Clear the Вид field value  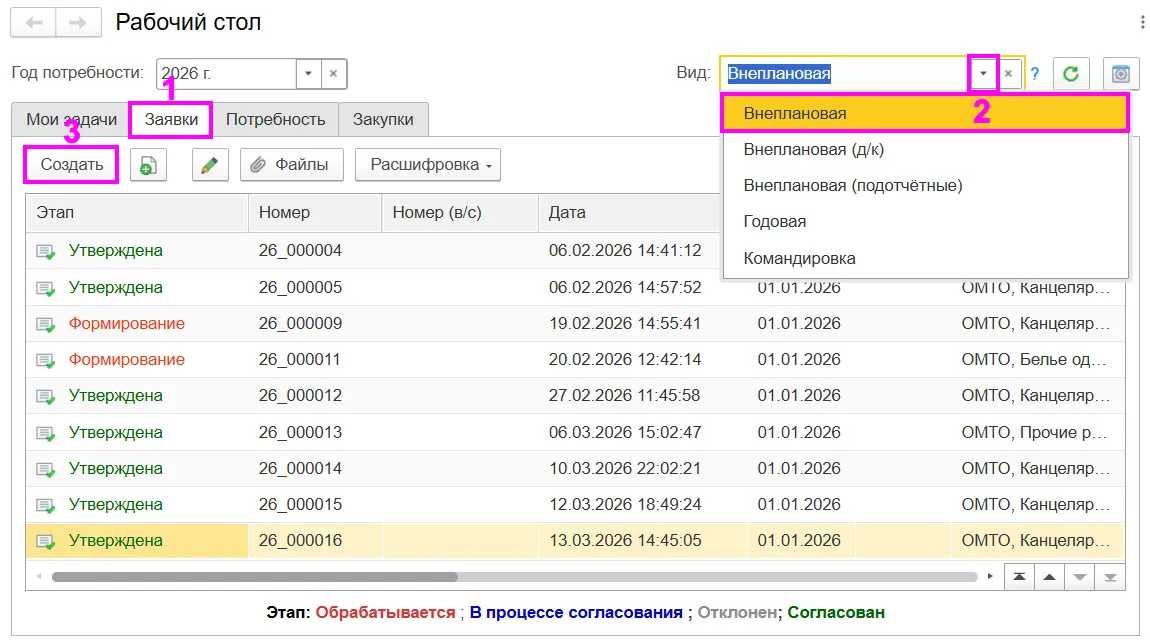[1008, 73]
